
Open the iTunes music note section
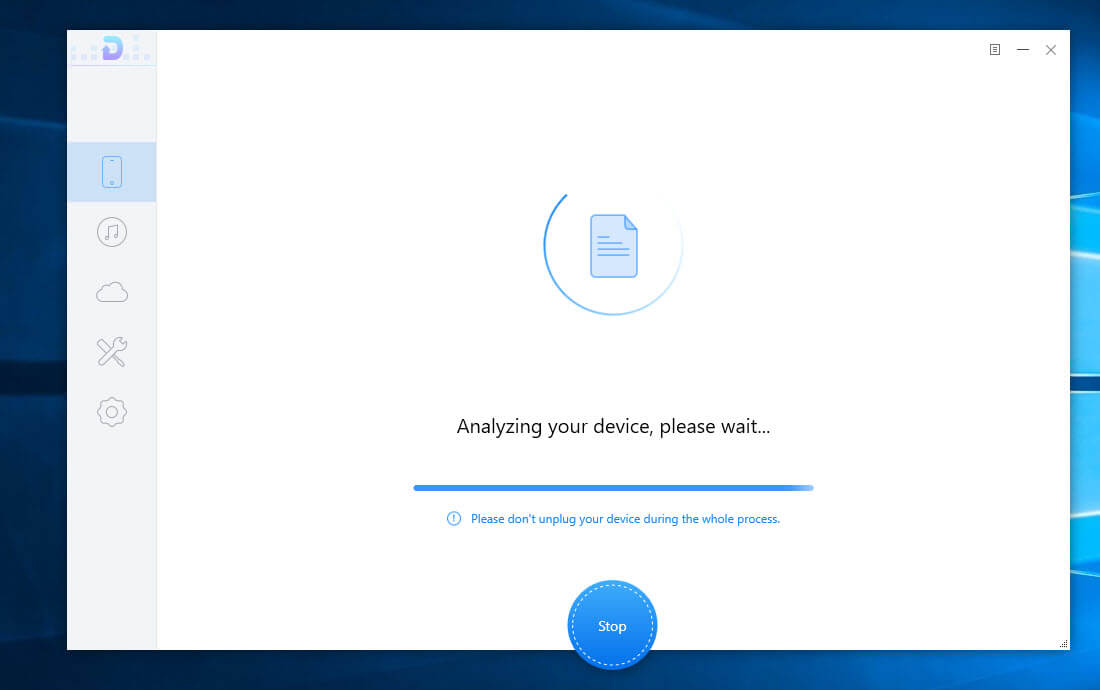[x=112, y=232]
